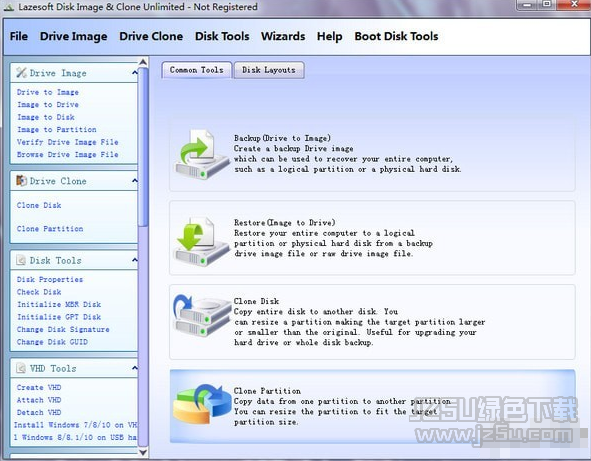591x461 pixels.
Task: Click the Image to Drive link
Action: 48,105
